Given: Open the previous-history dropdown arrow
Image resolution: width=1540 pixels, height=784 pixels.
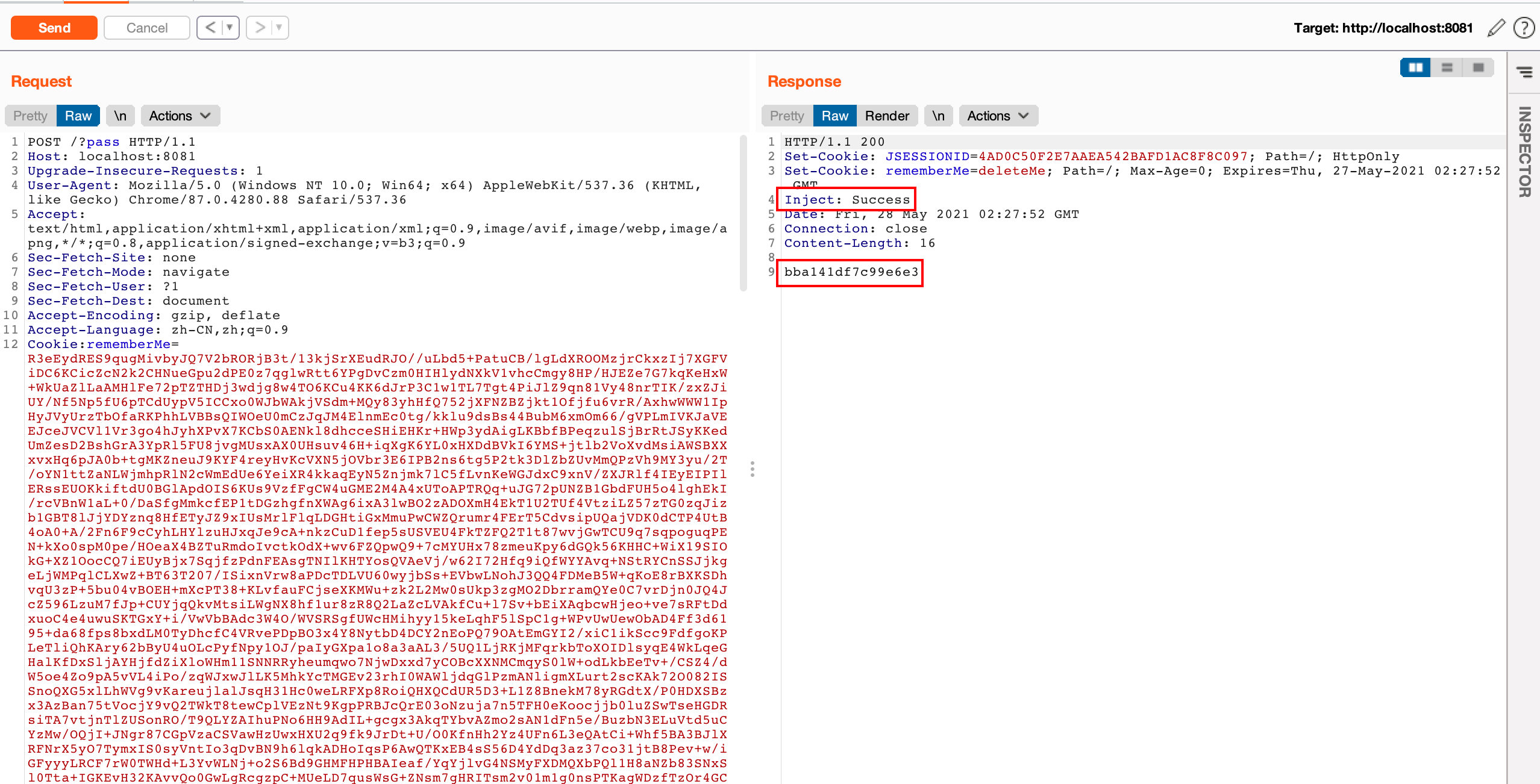Looking at the screenshot, I should pos(230,28).
